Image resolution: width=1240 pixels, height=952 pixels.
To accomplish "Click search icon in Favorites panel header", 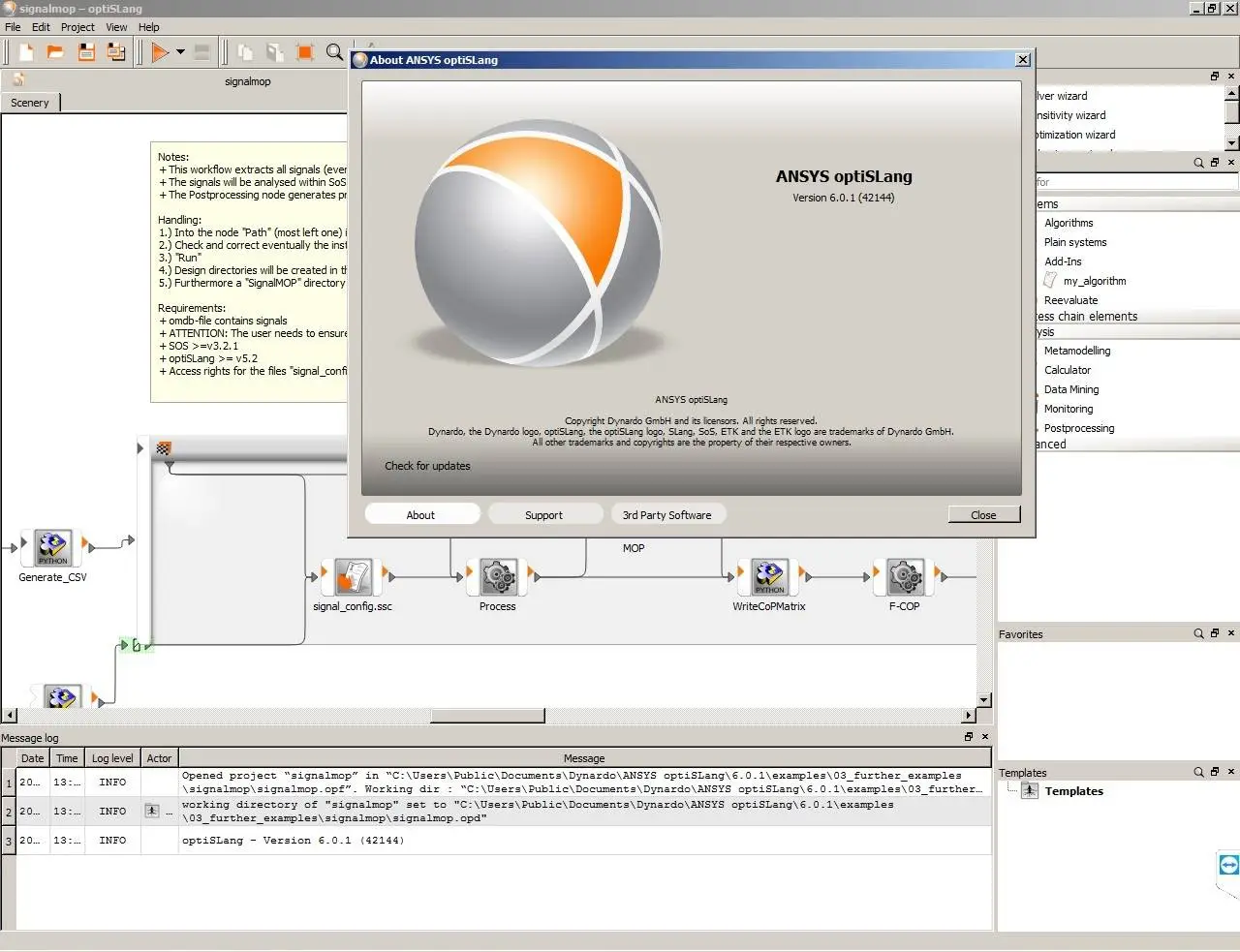I will (1199, 633).
